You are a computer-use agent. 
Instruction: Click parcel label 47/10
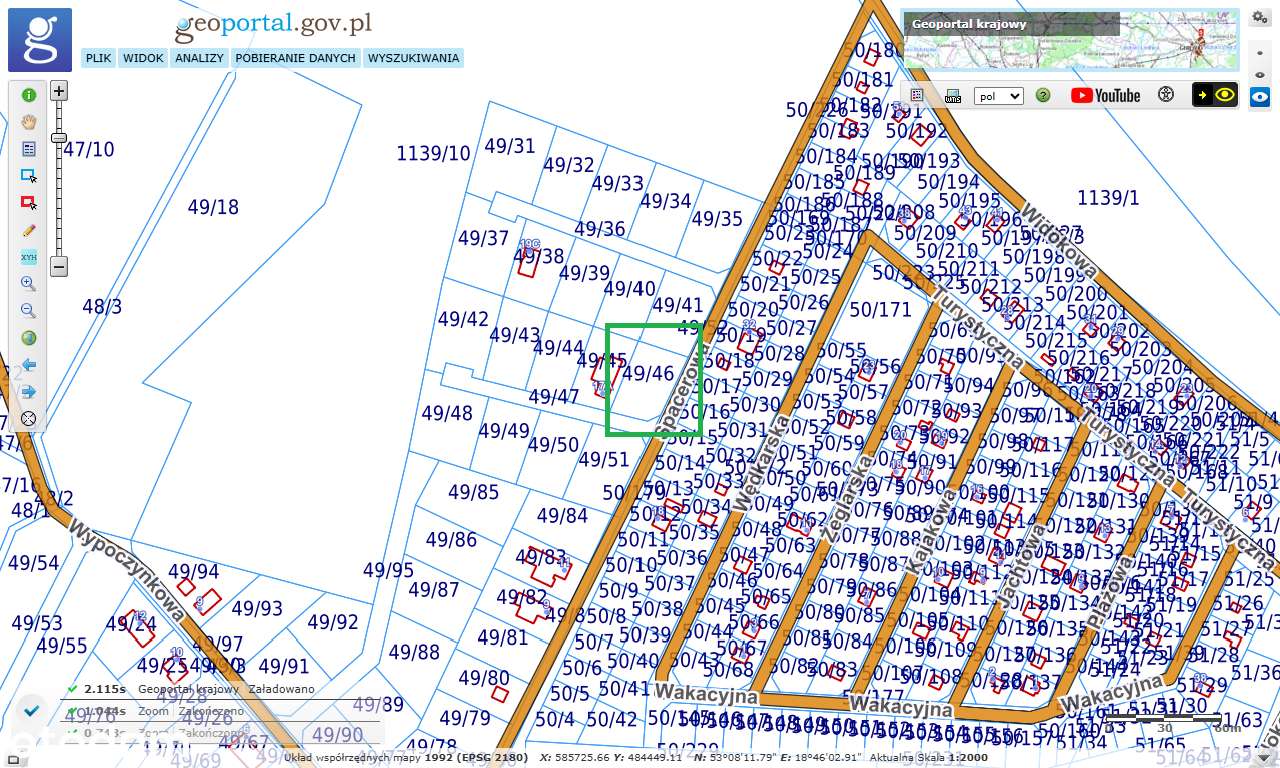89,149
